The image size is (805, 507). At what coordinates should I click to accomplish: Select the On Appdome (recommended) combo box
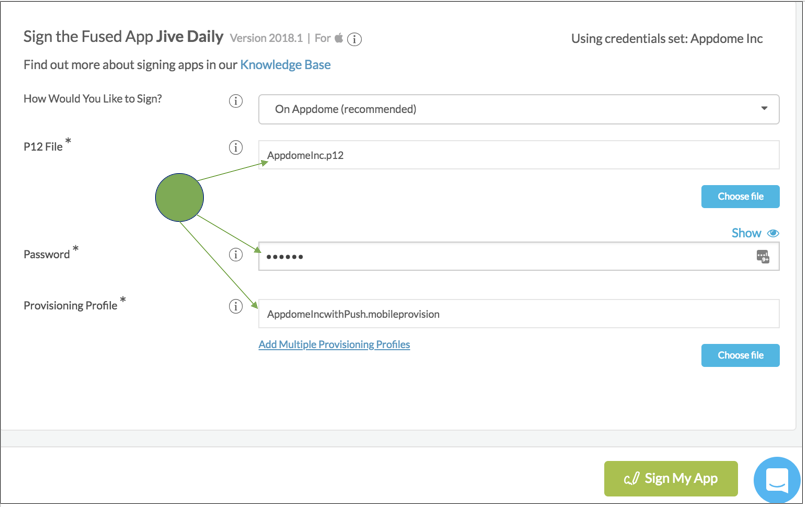(x=519, y=109)
